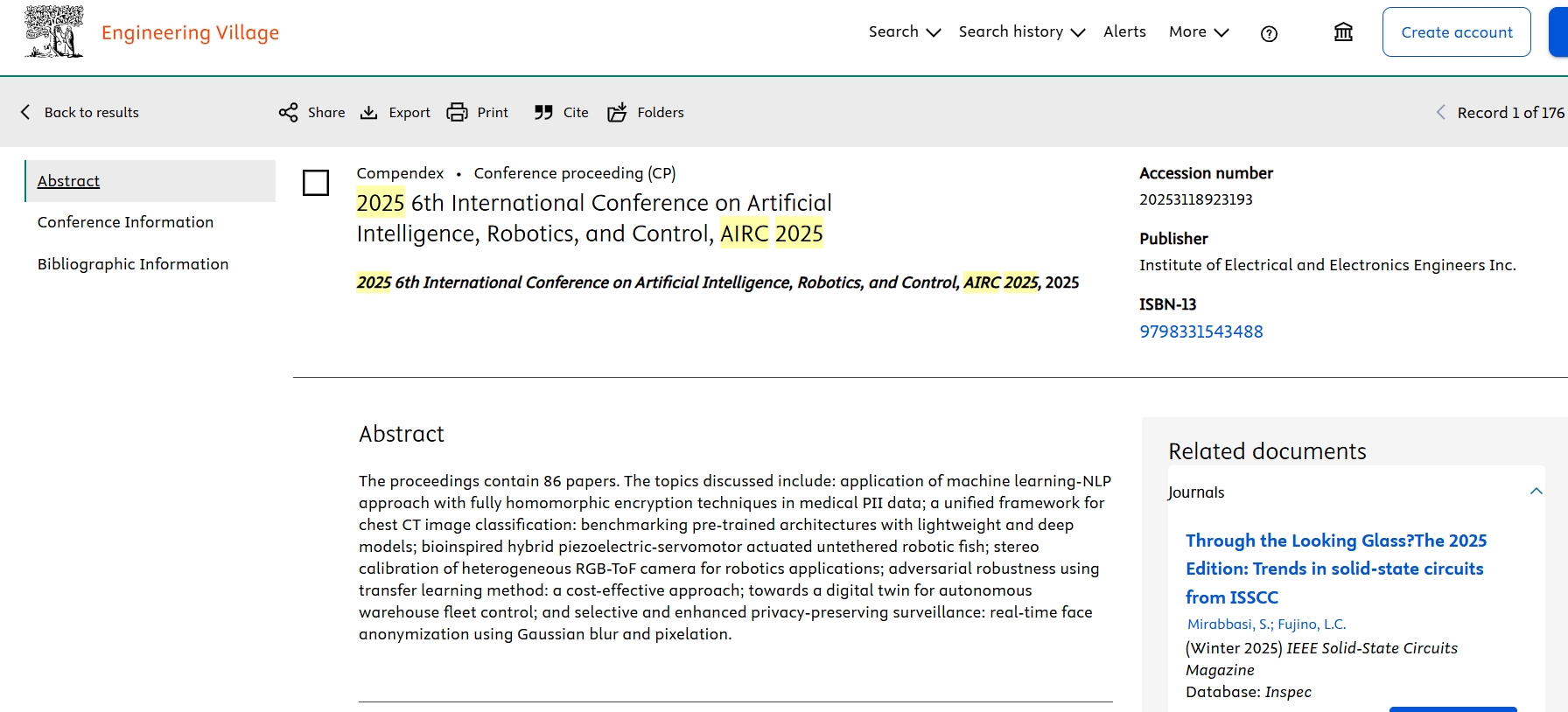Viewport: 1568px width, 712px height.
Task: Click the Create account button
Action: (1457, 32)
